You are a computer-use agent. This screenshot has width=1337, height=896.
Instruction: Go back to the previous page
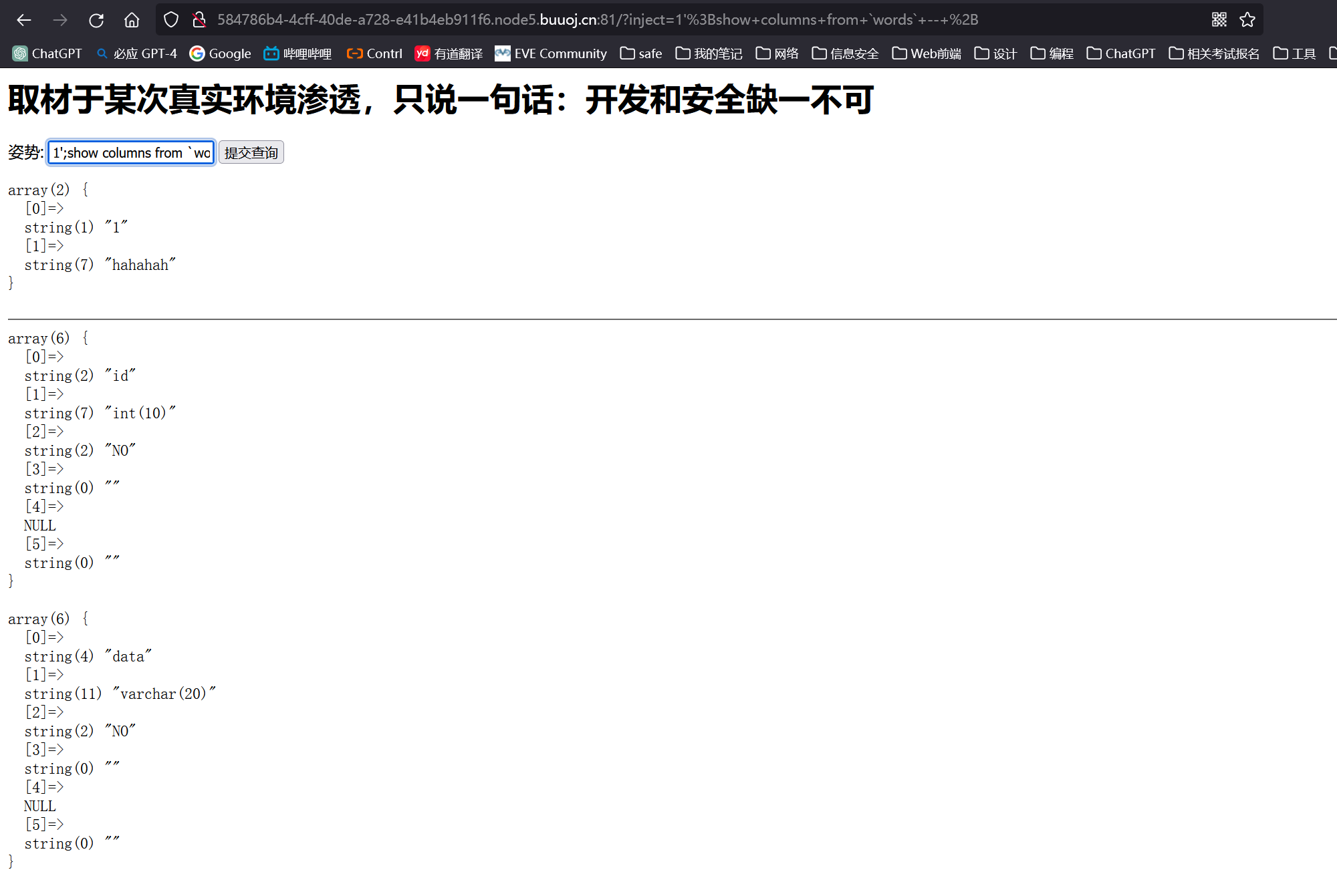point(24,20)
